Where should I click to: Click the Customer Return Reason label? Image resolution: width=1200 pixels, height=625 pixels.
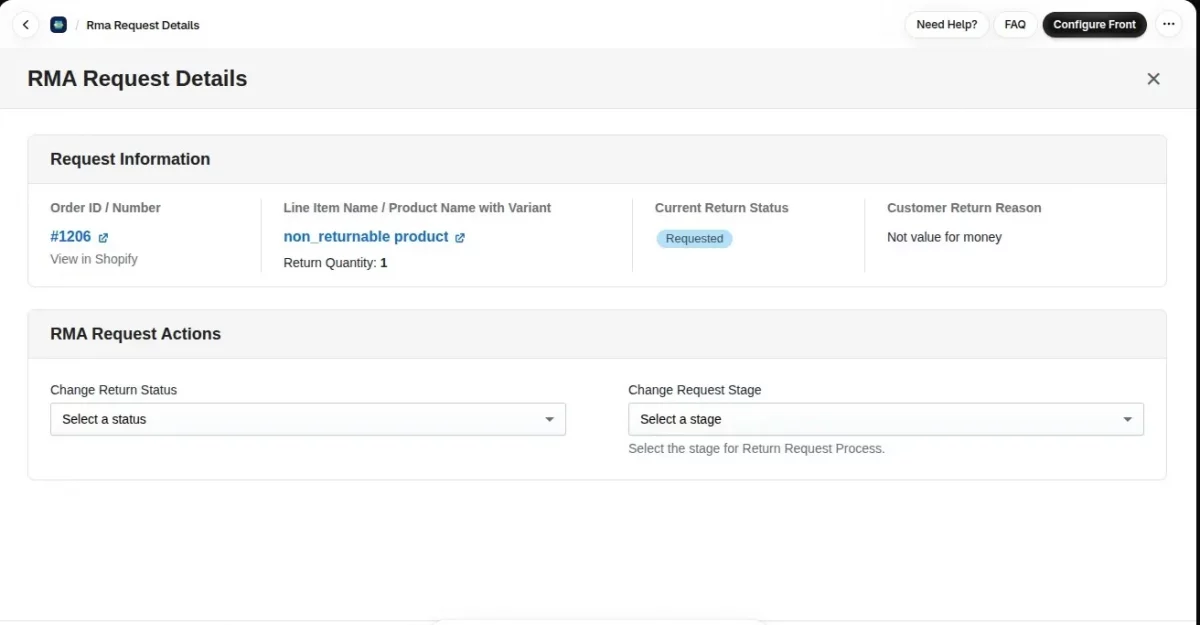point(964,208)
